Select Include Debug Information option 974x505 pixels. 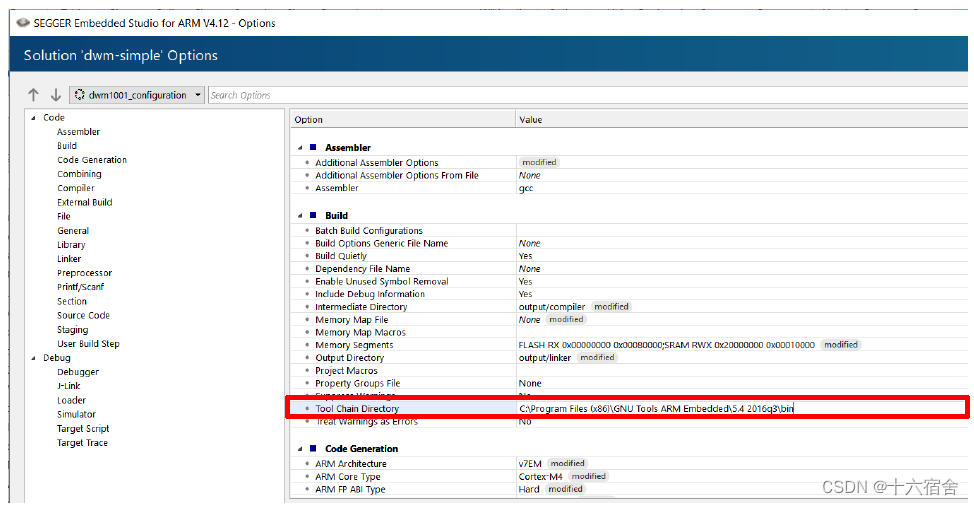tap(370, 294)
